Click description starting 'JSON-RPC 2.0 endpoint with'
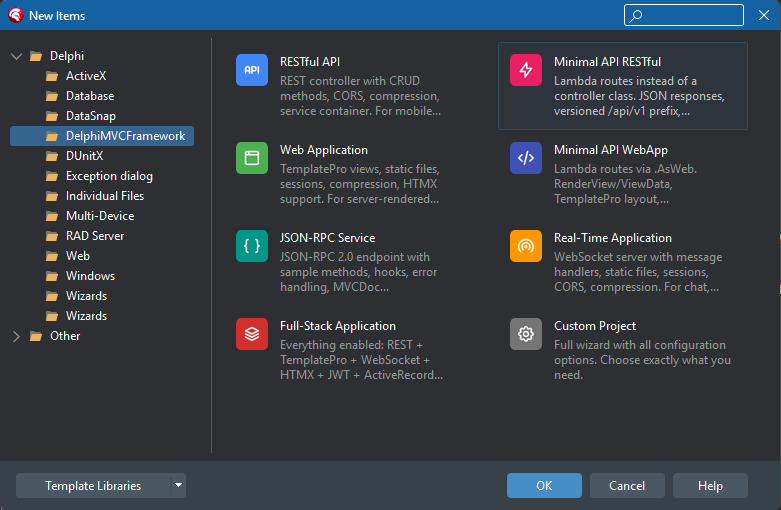 pyautogui.click(x=359, y=272)
